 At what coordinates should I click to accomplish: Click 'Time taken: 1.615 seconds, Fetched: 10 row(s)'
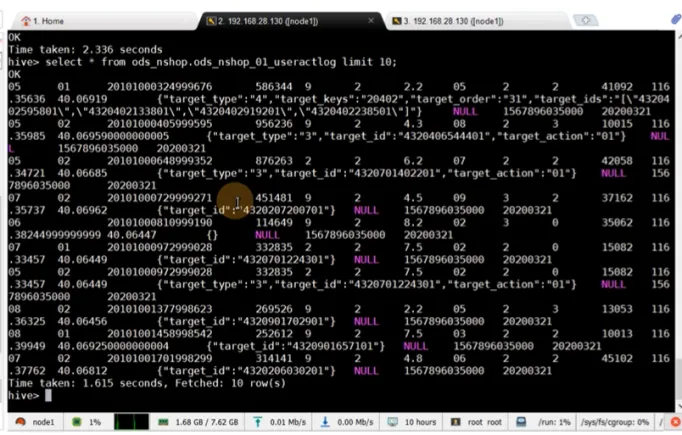pyautogui.click(x=147, y=383)
